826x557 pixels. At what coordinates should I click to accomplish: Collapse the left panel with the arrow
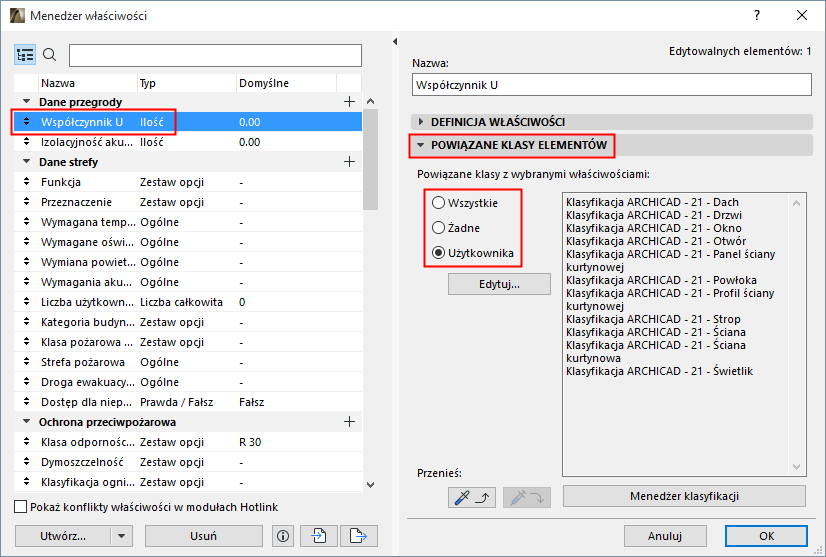point(395,42)
